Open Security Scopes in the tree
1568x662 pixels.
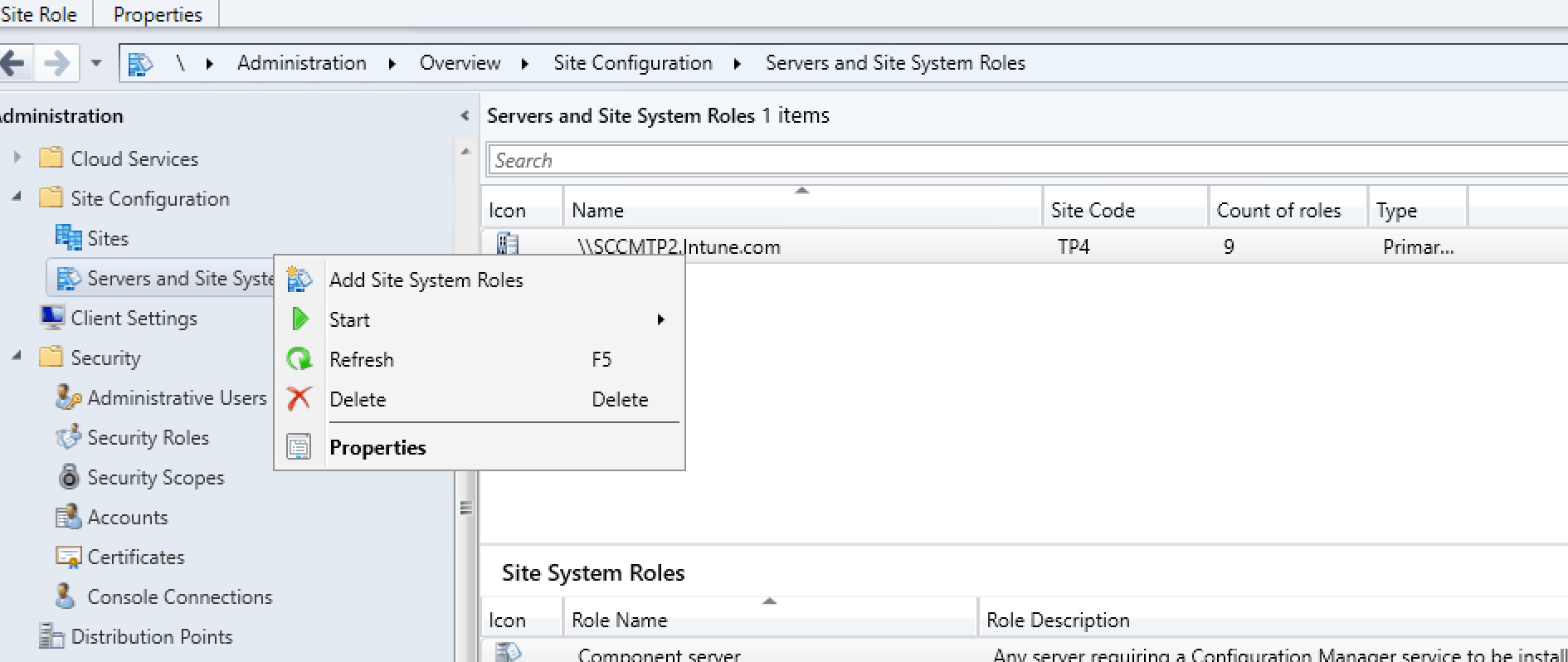(x=156, y=478)
